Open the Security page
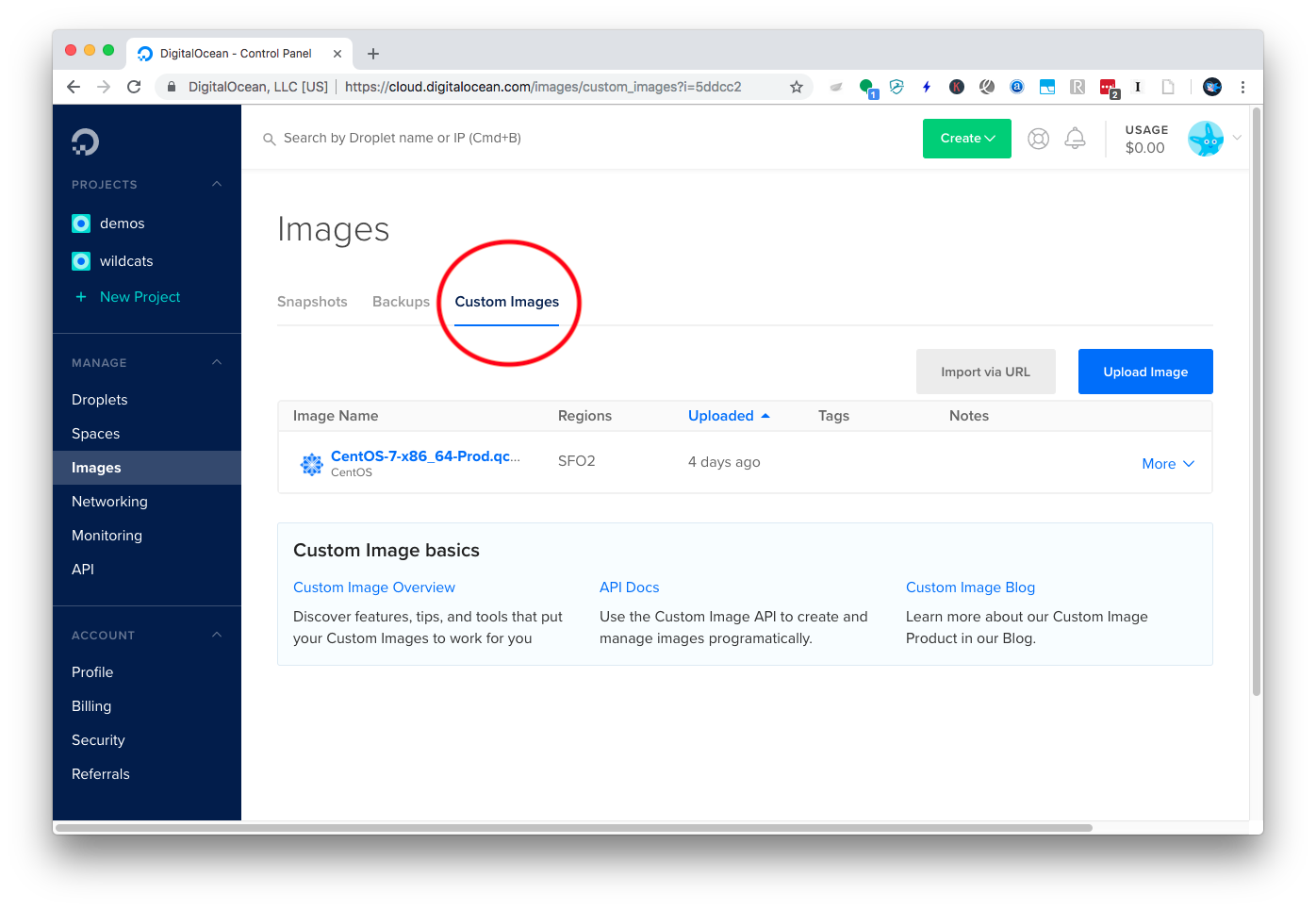 (98, 740)
